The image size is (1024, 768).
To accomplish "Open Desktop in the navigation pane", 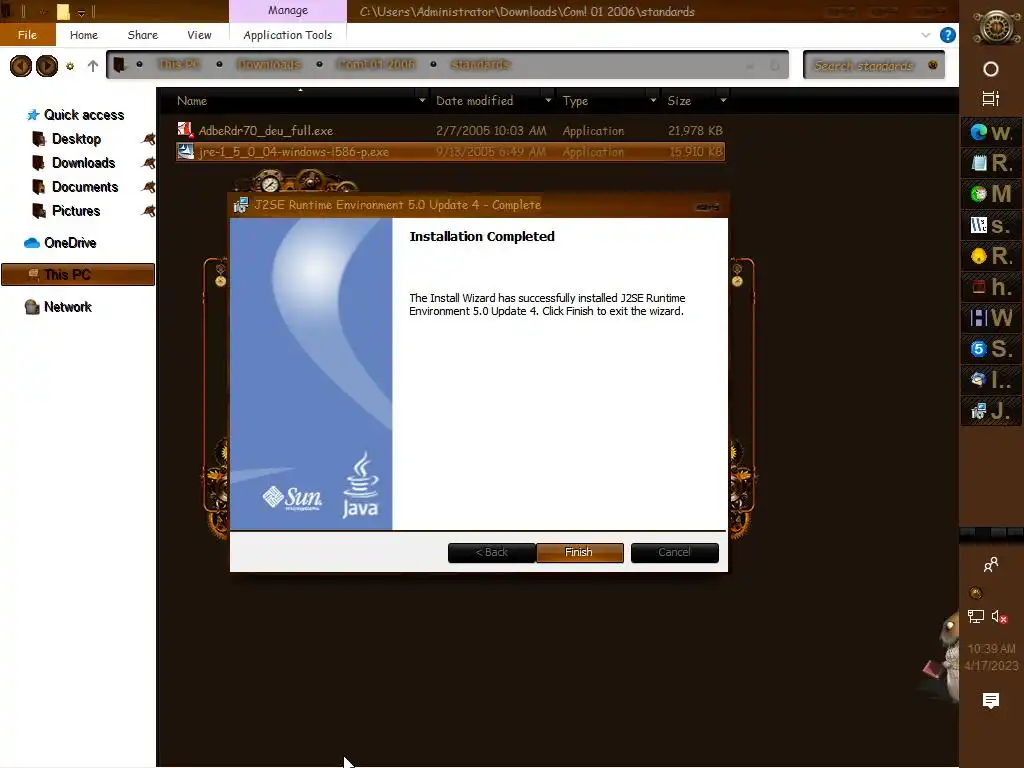I will click(76, 139).
